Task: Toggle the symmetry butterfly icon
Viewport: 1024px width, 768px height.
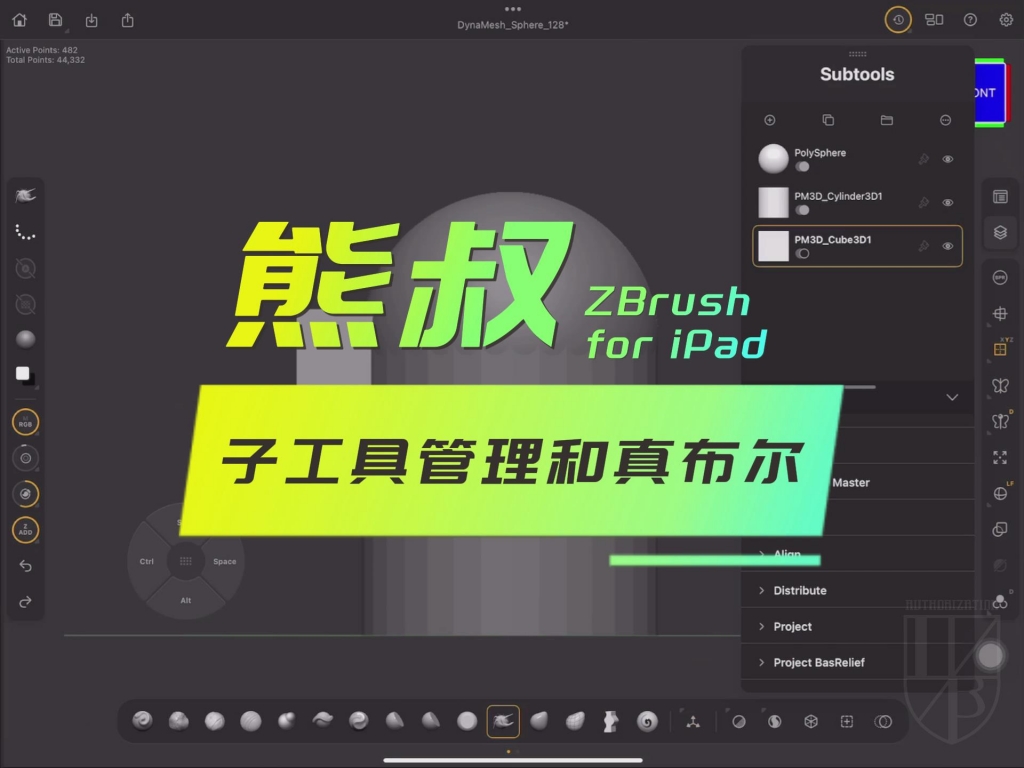Action: 1000,385
